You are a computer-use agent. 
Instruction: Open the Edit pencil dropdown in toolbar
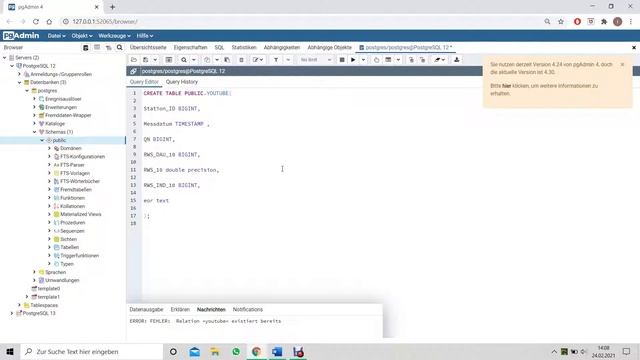point(258,60)
